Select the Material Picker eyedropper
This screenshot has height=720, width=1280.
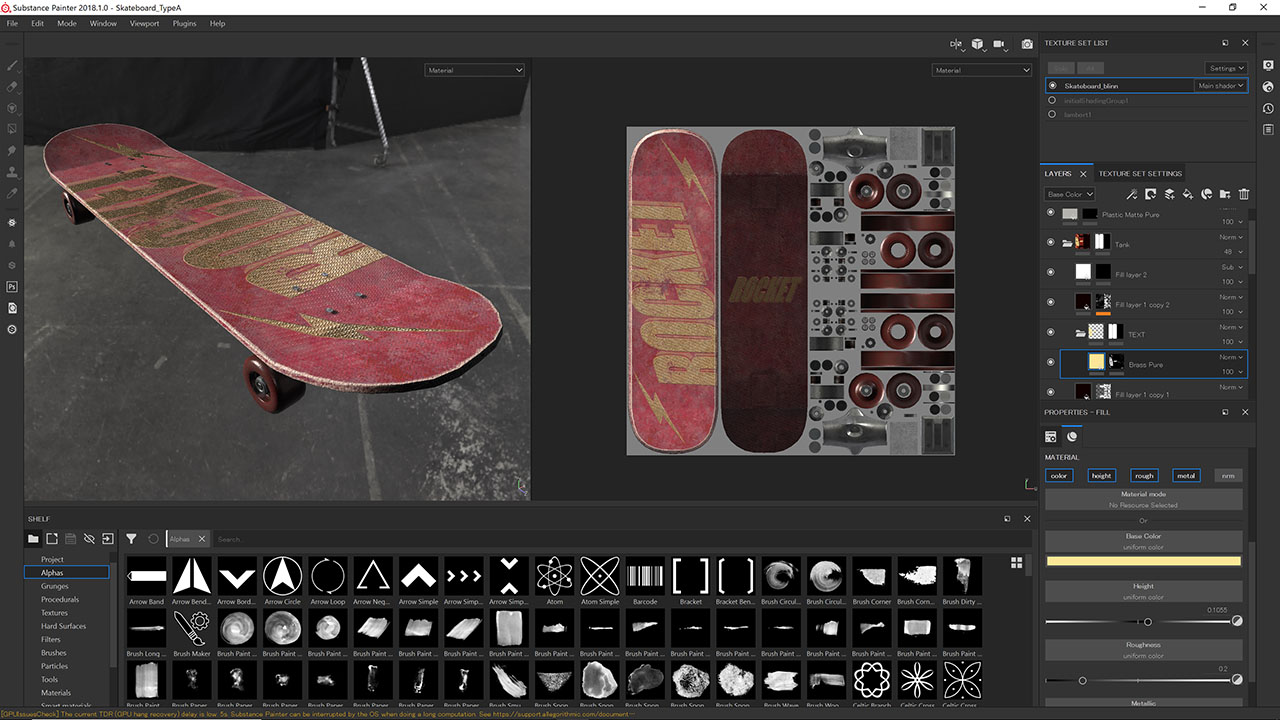12,192
